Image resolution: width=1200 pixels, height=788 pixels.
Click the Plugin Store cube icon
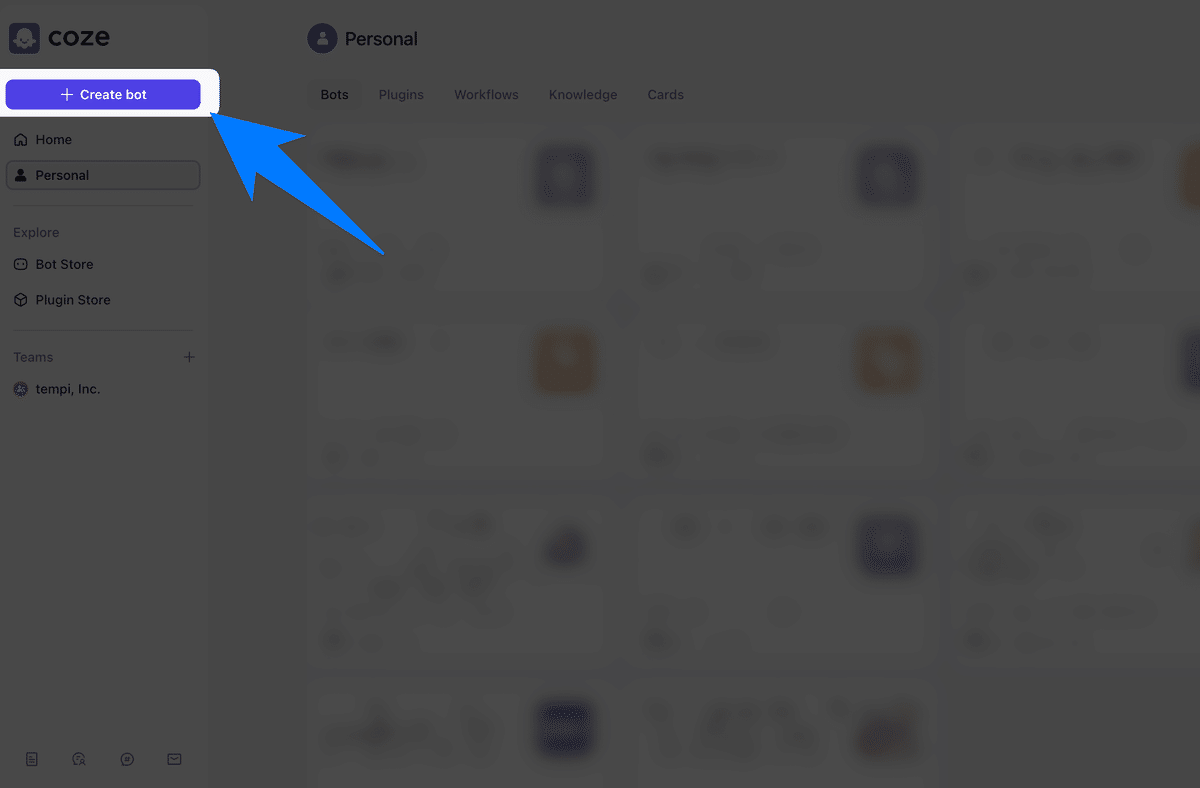pyautogui.click(x=21, y=300)
